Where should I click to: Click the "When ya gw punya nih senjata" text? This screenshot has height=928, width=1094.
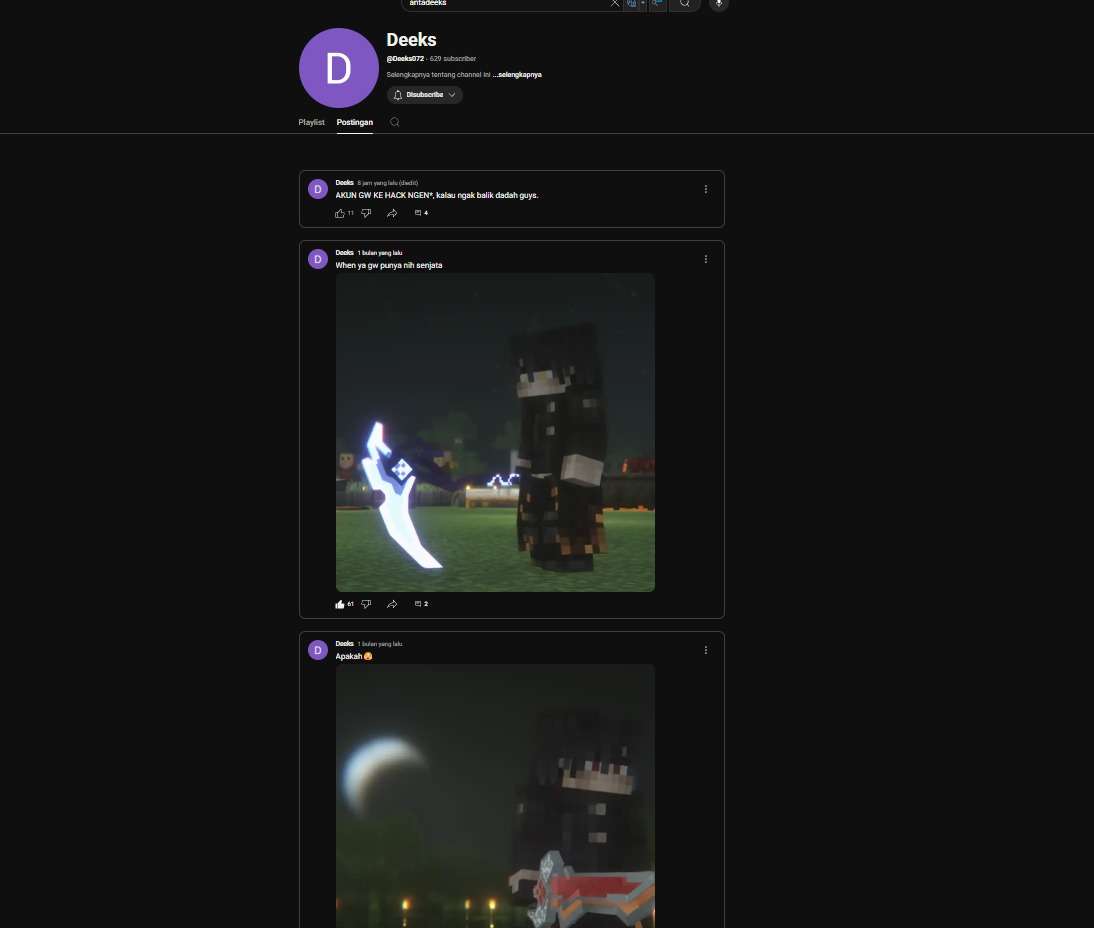(x=389, y=265)
